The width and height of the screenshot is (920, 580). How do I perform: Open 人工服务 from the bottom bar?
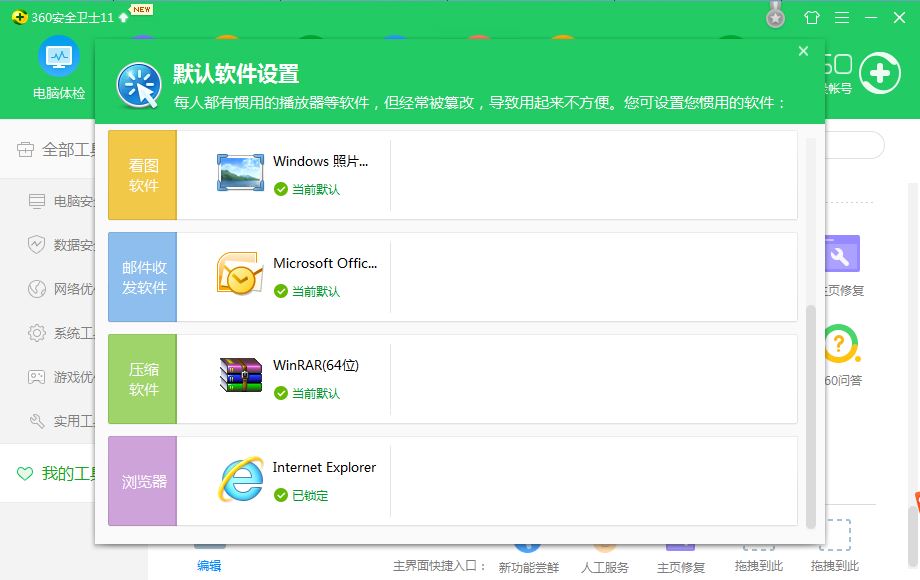pyautogui.click(x=604, y=548)
